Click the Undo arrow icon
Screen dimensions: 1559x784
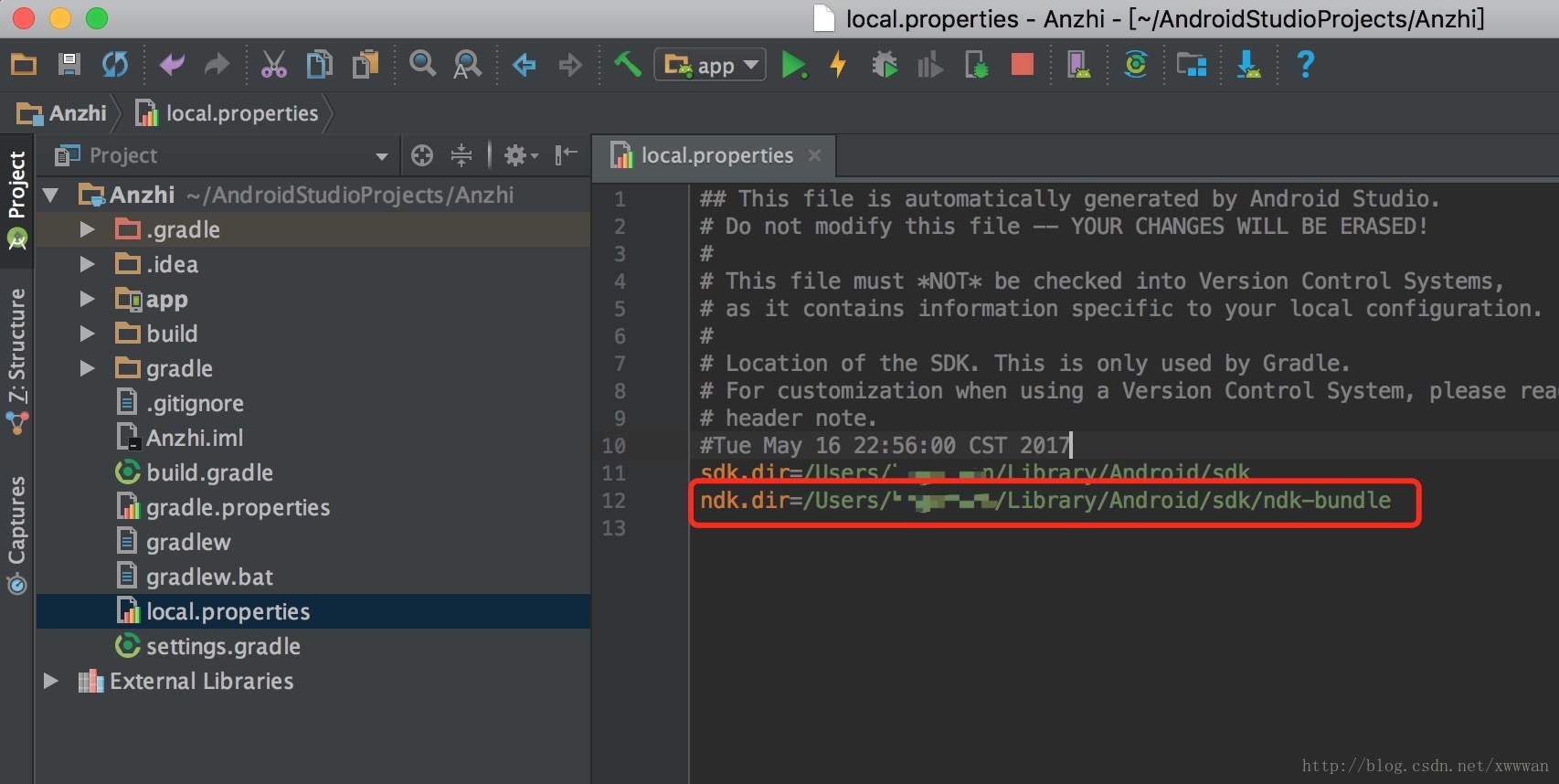pos(172,64)
